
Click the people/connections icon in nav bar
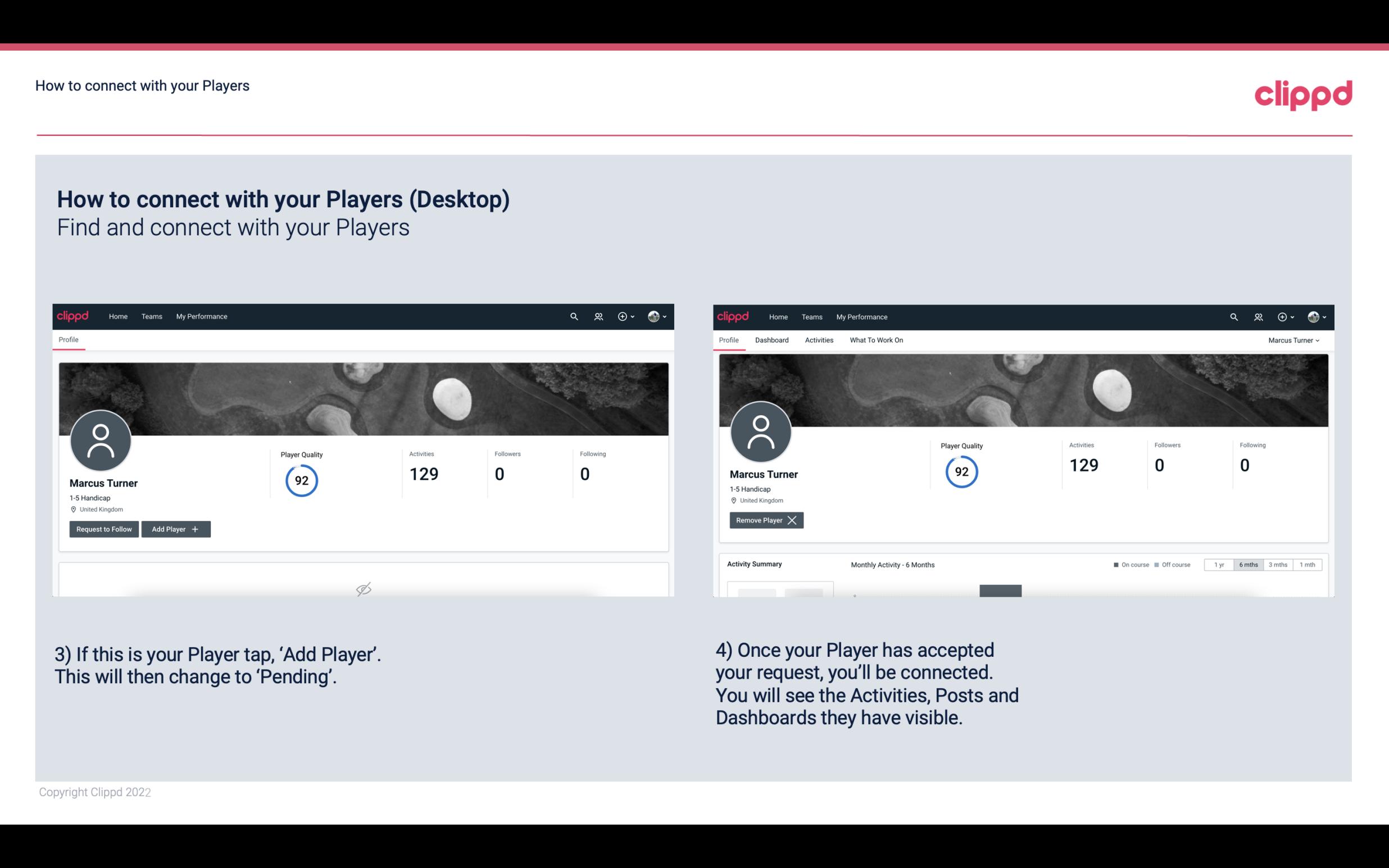(597, 317)
